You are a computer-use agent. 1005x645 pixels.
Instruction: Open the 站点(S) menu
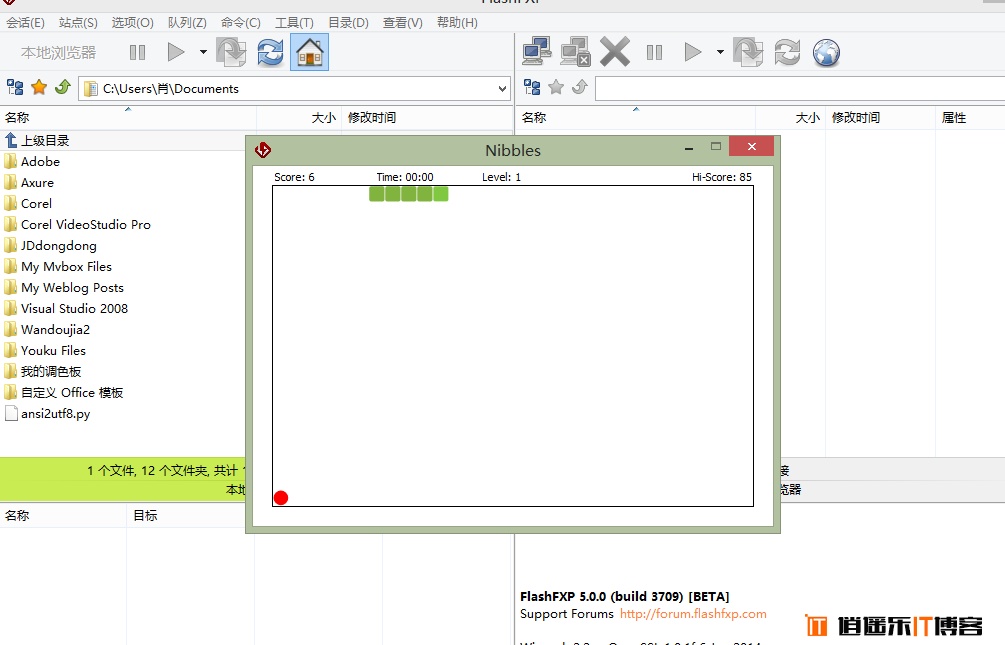[x=78, y=23]
